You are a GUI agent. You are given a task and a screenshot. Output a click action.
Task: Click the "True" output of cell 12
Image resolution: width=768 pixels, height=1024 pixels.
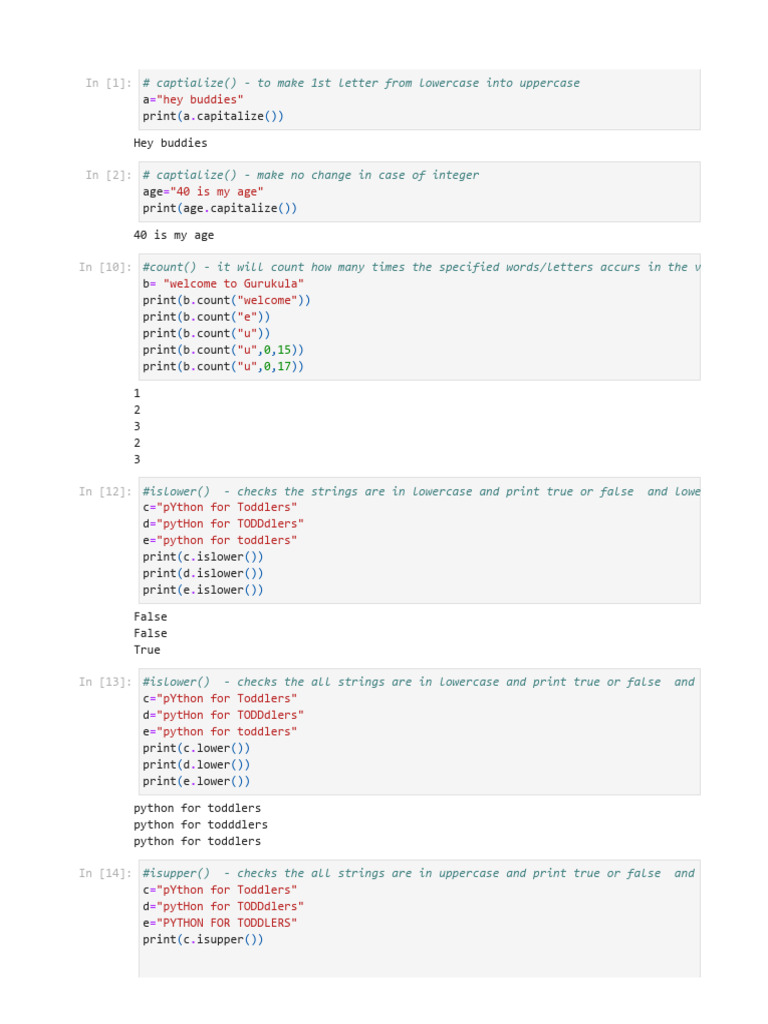pos(147,650)
